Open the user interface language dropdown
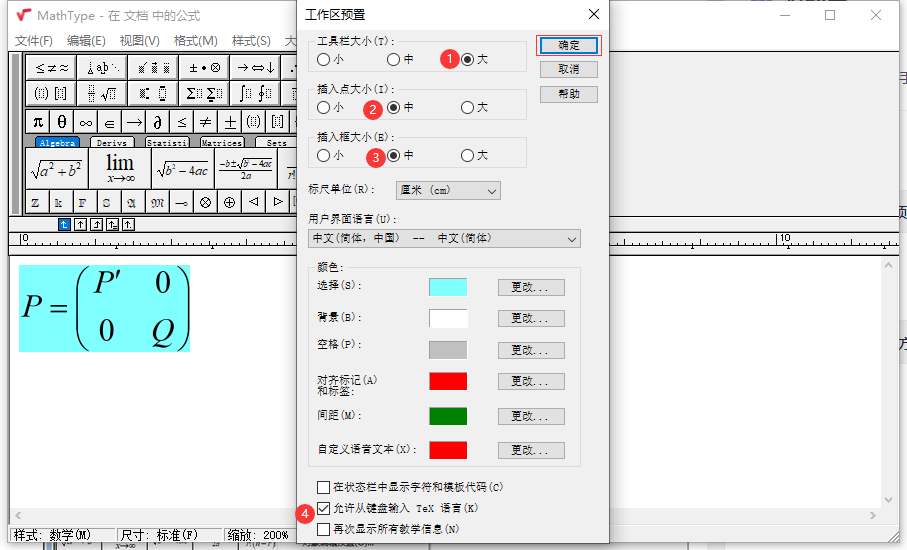 click(x=444, y=238)
